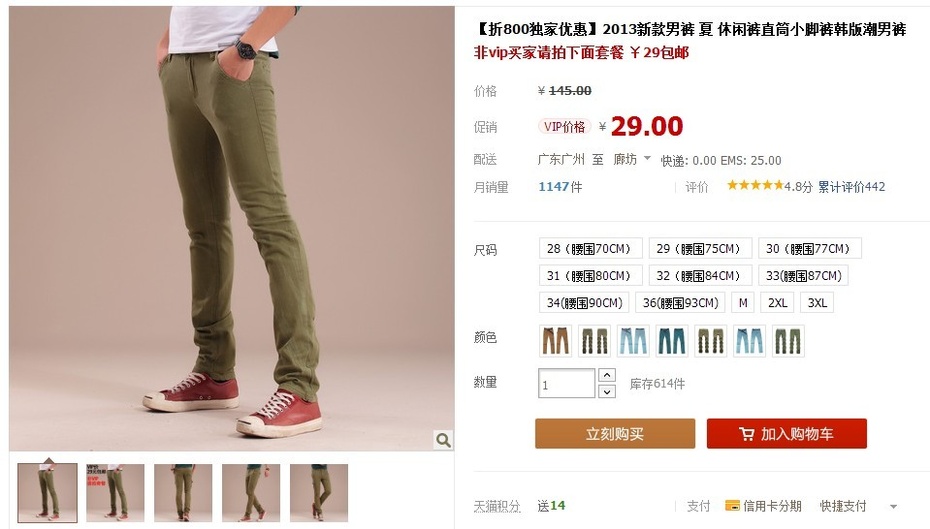This screenshot has height=529, width=930.
Task: Expand the payment options arrow after 快捷支付
Action: click(893, 506)
